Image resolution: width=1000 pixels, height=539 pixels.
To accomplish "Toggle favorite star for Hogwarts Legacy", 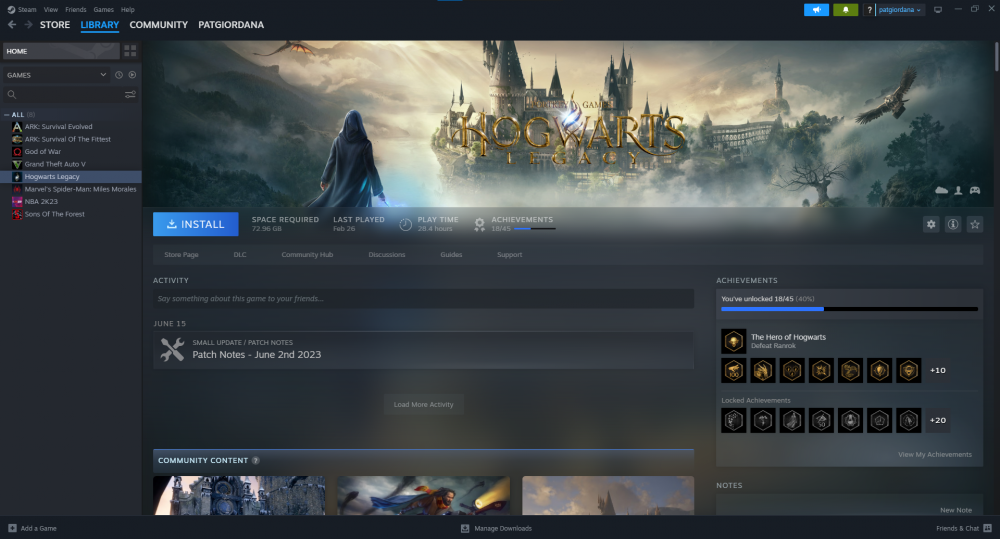I will [x=975, y=224].
